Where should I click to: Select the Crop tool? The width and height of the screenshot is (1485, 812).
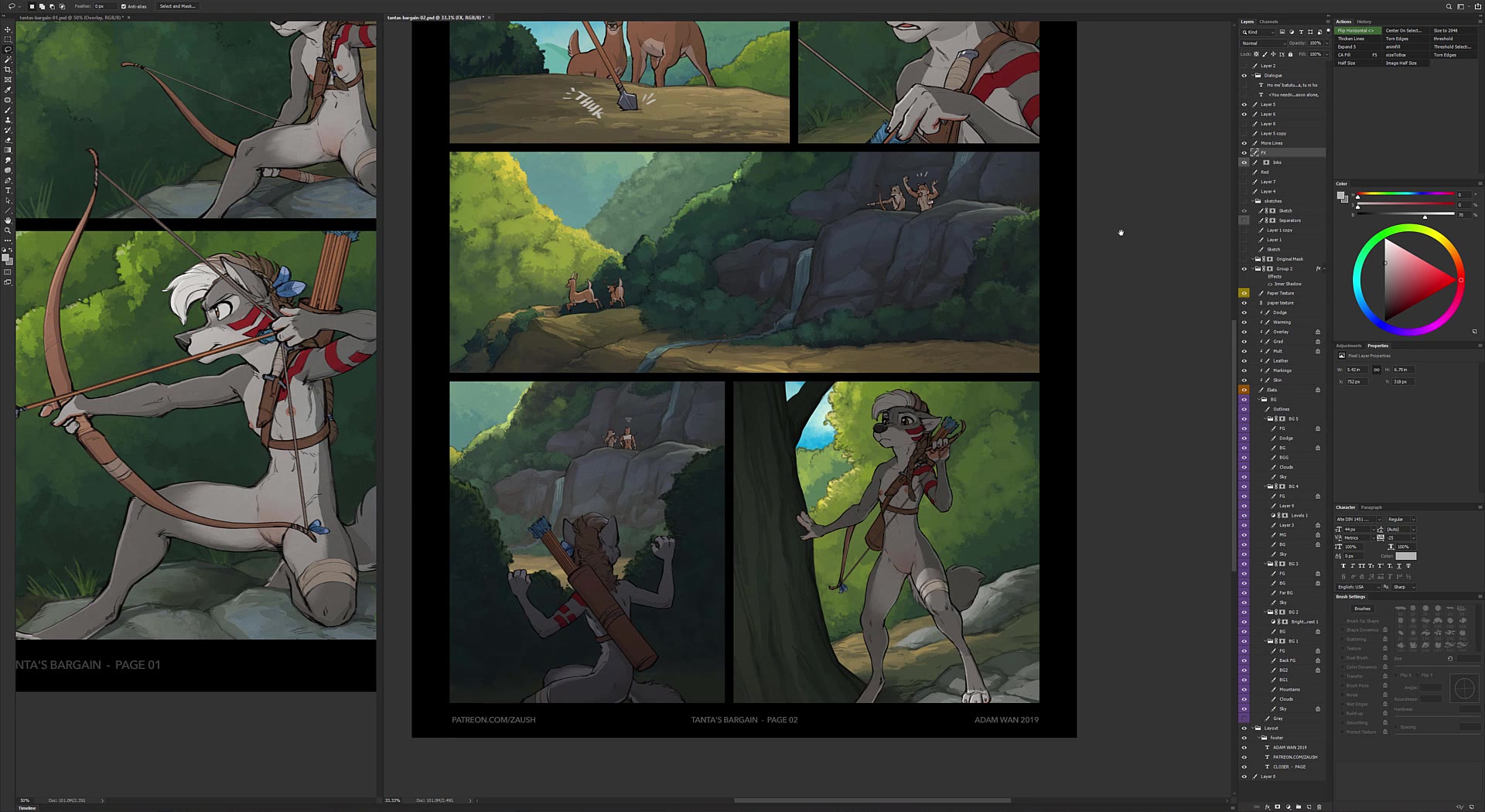tap(8, 70)
